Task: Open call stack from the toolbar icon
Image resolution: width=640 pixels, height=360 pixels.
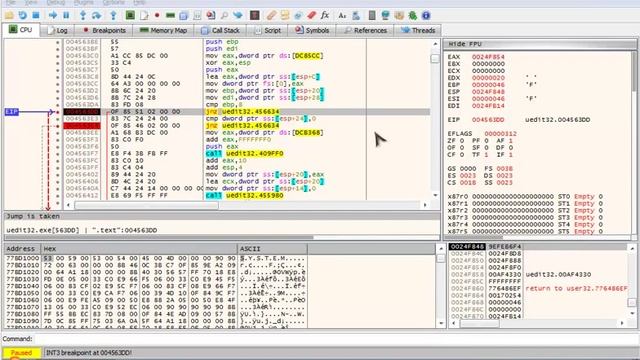Action: tap(184, 16)
